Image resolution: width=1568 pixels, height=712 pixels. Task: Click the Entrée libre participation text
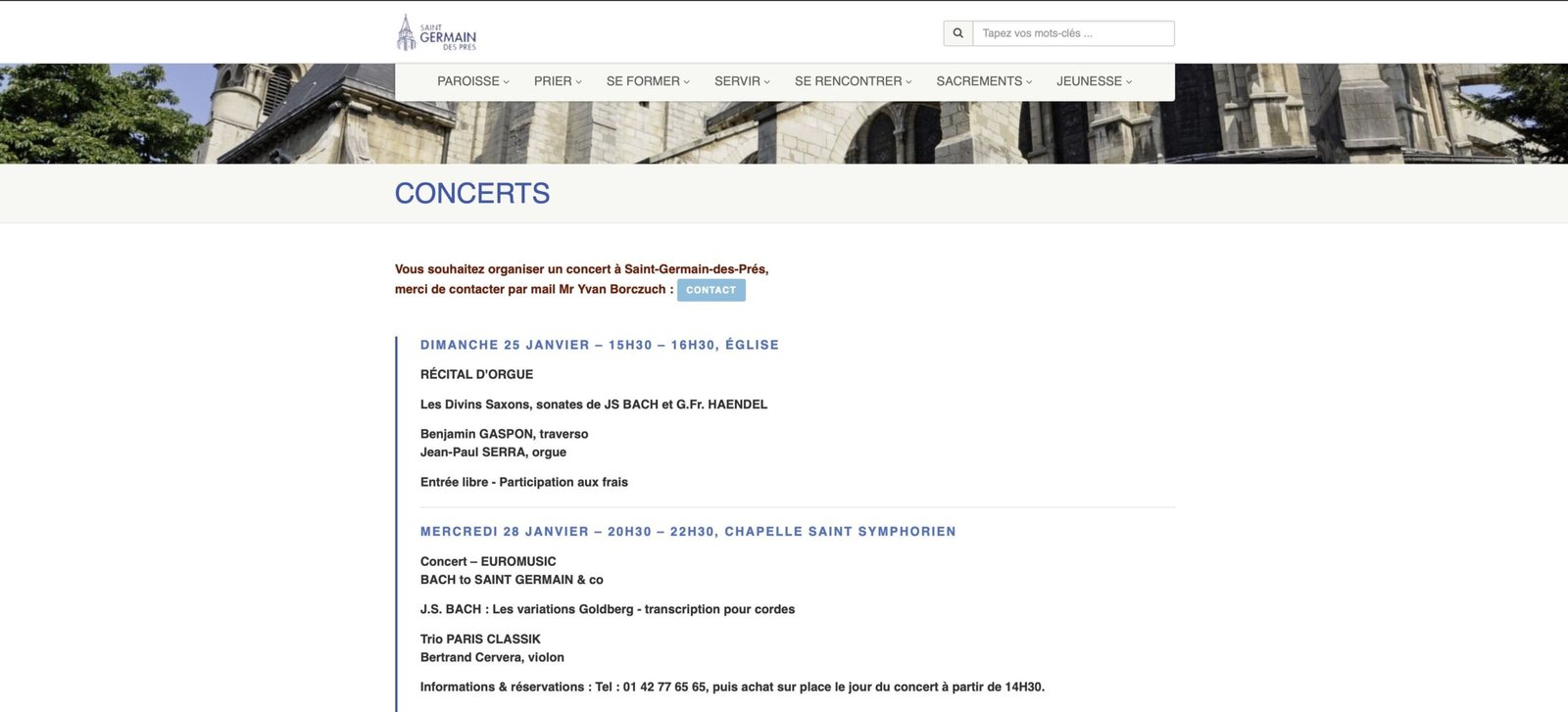click(x=523, y=482)
